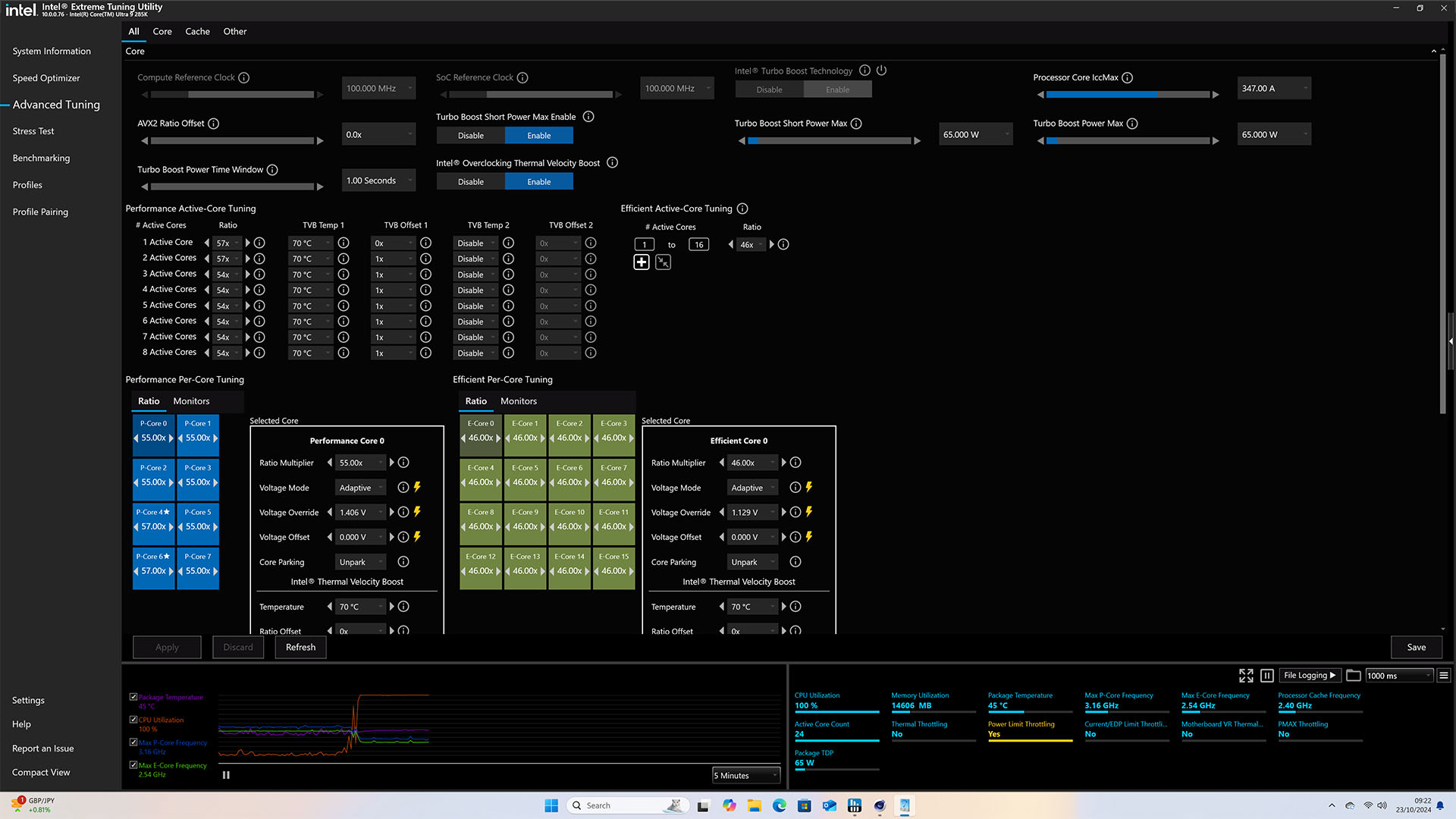This screenshot has height=819, width=1456.
Task: Uncheck CPU Utilization graph checkbox
Action: (133, 720)
